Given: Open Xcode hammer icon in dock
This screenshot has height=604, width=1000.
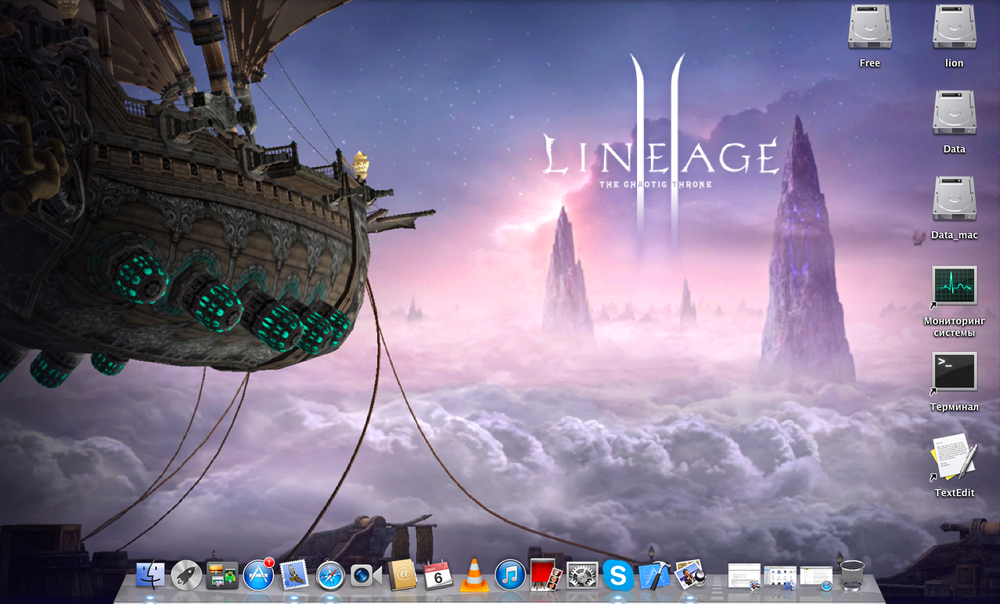Looking at the screenshot, I should 654,574.
